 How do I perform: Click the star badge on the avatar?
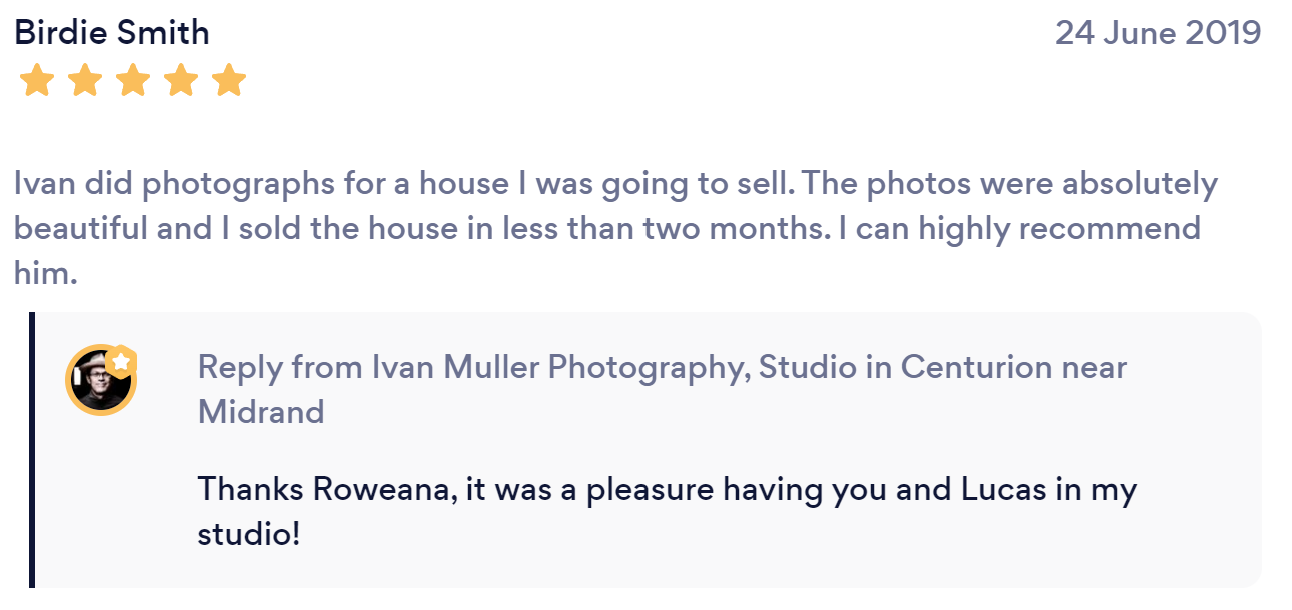coord(121,361)
